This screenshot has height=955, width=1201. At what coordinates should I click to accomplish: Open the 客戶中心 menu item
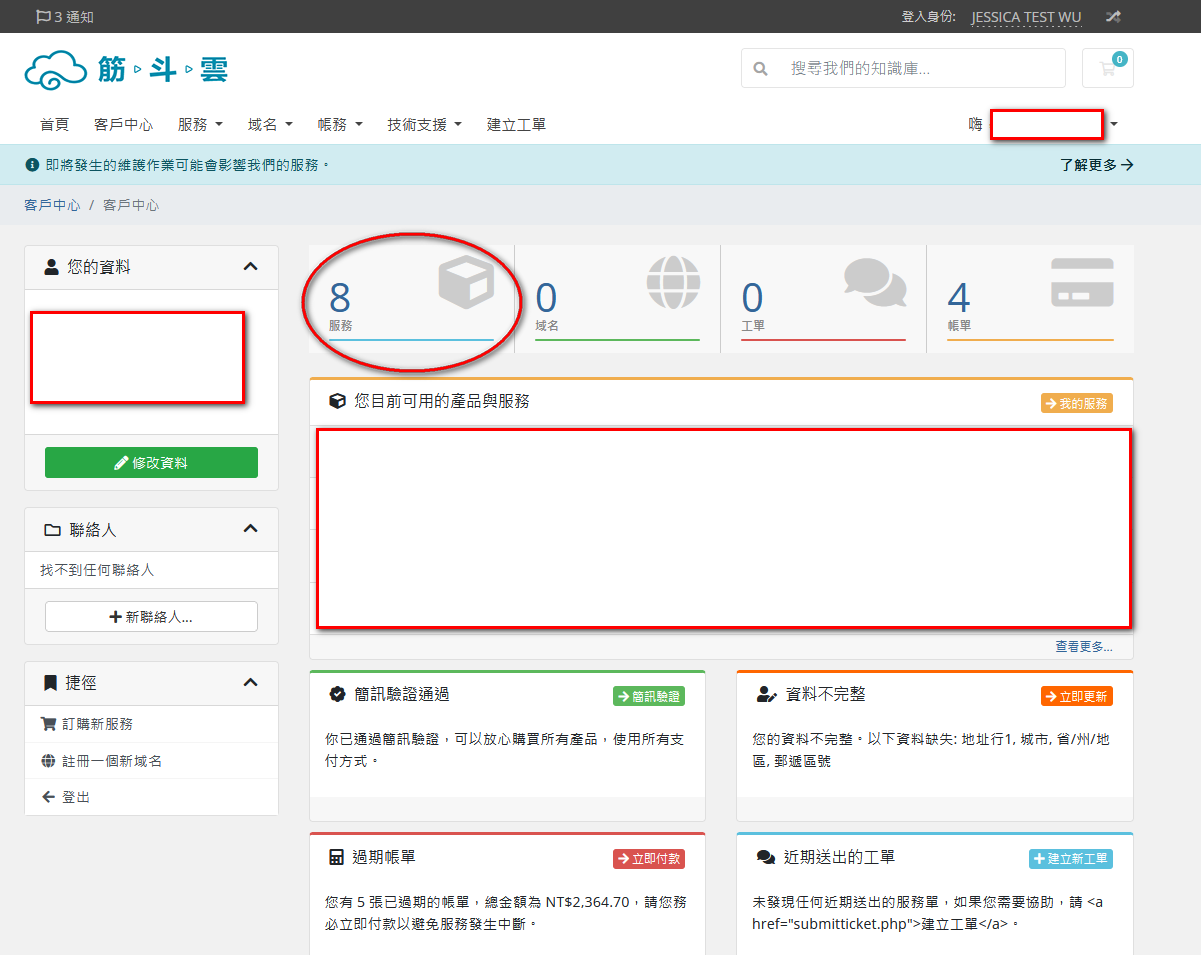click(x=123, y=125)
